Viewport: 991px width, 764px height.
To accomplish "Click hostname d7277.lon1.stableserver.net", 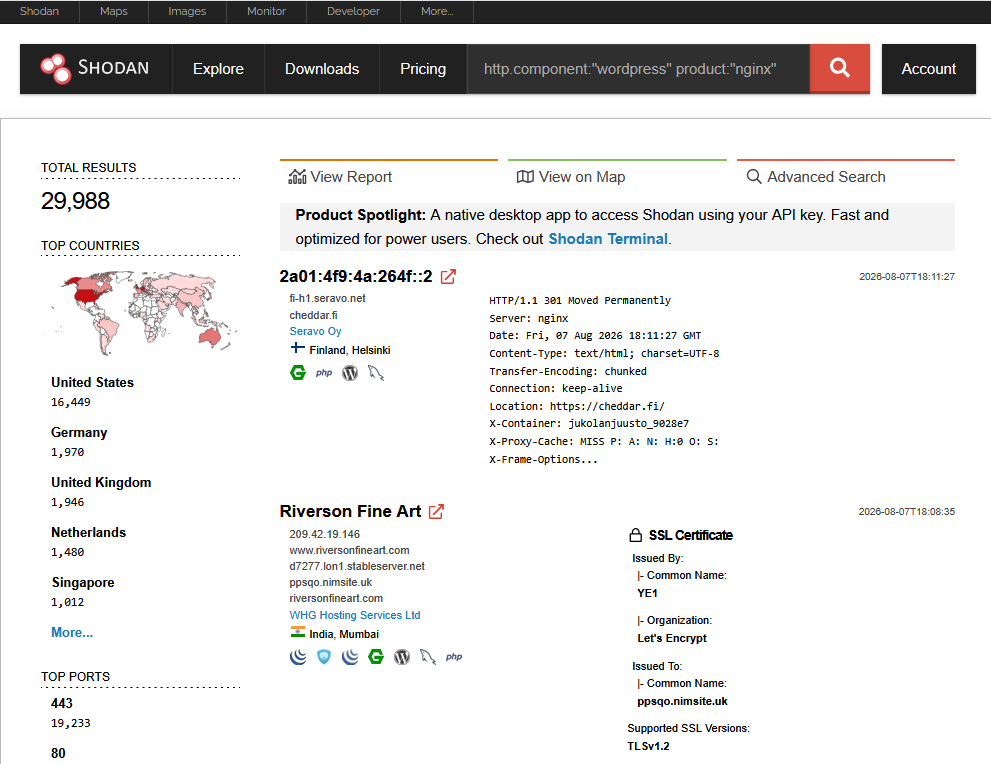I will 357,566.
